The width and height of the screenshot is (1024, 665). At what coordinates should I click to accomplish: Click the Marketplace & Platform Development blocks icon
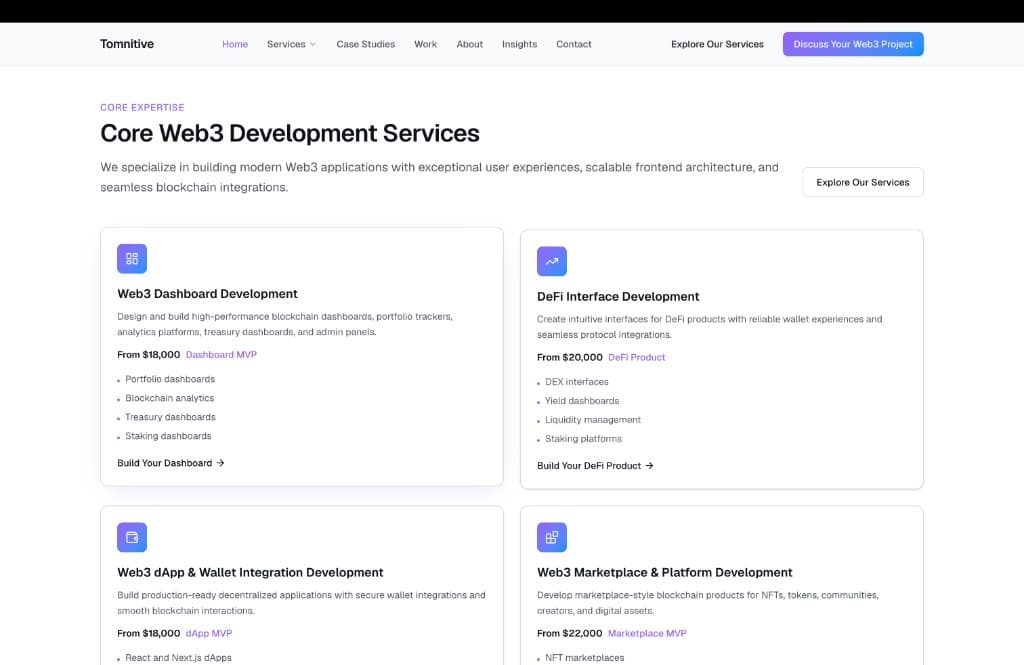pos(552,538)
